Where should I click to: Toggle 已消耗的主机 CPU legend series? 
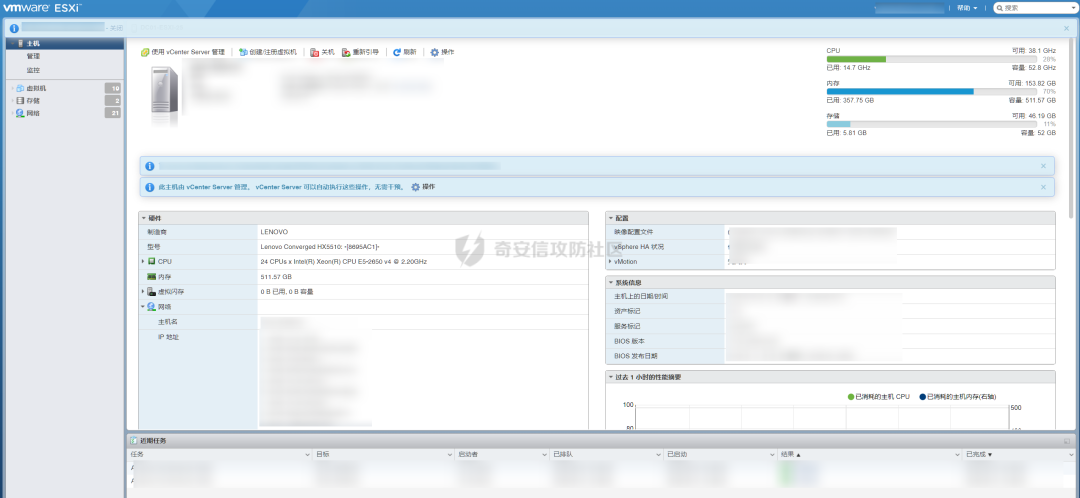coord(878,397)
